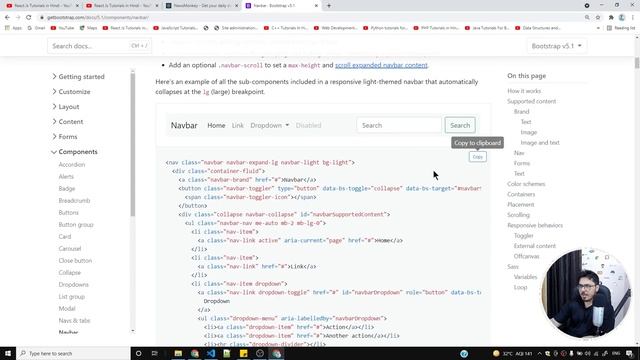This screenshot has width=640, height=360.
Task: Open the Maps bookmark
Action: pos(89,28)
